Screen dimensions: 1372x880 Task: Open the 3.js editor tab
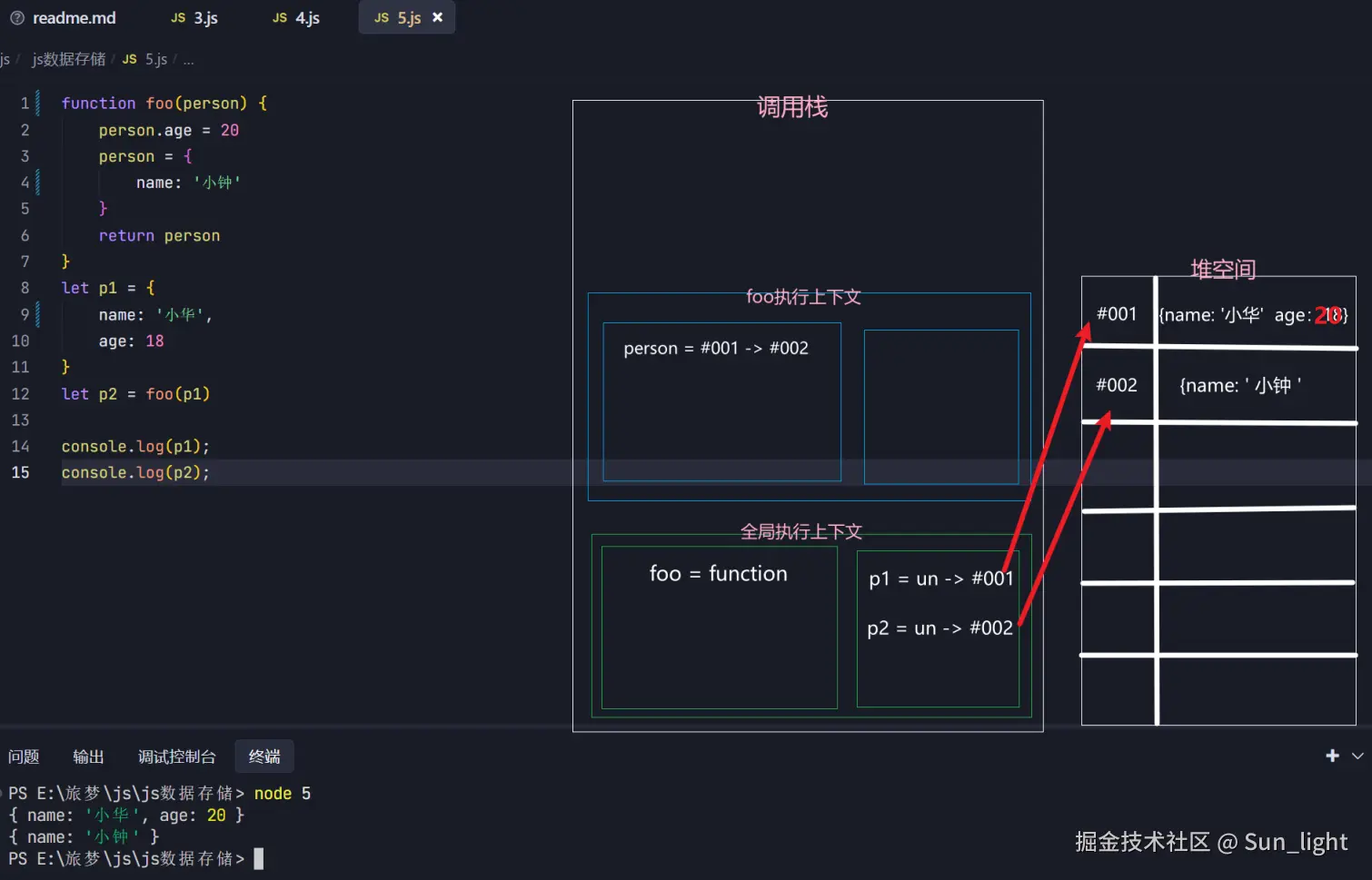coord(204,17)
